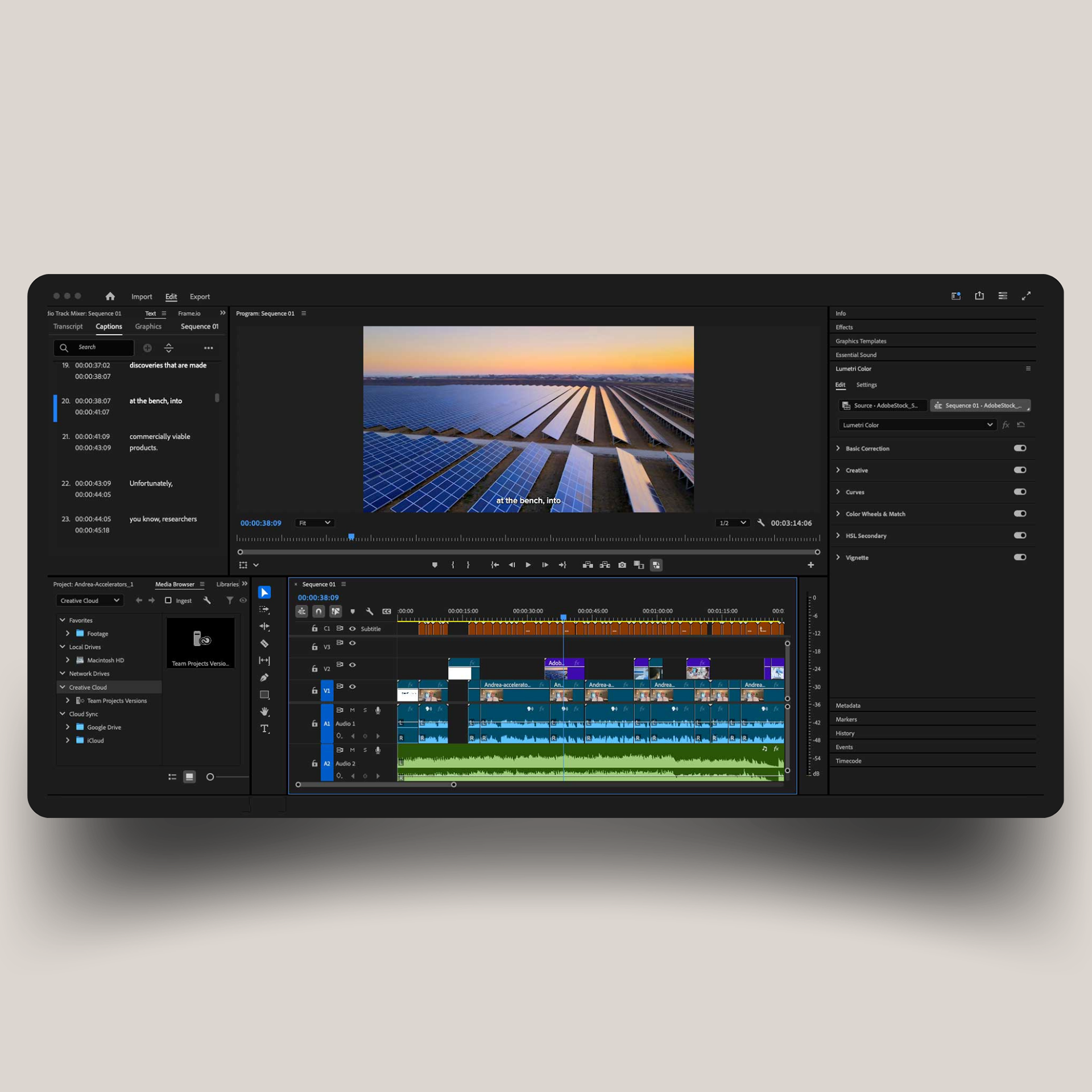Open the Export menu item
The width and height of the screenshot is (1092, 1092).
point(200,296)
